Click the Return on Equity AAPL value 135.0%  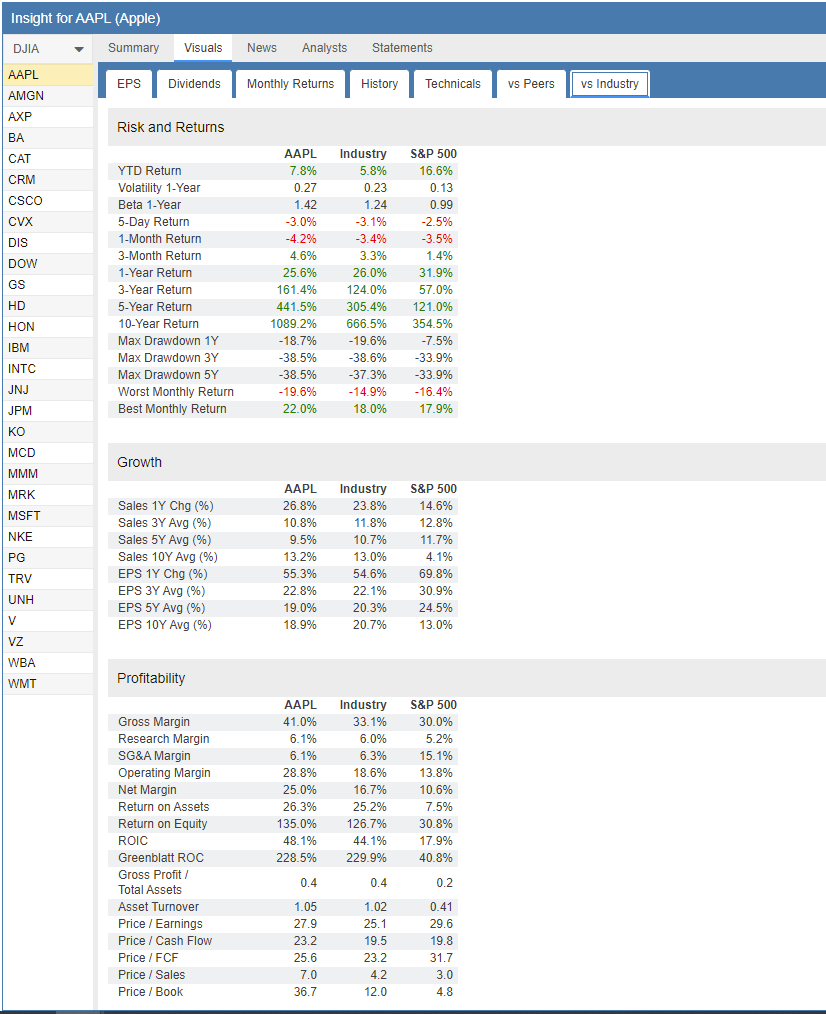click(x=297, y=824)
